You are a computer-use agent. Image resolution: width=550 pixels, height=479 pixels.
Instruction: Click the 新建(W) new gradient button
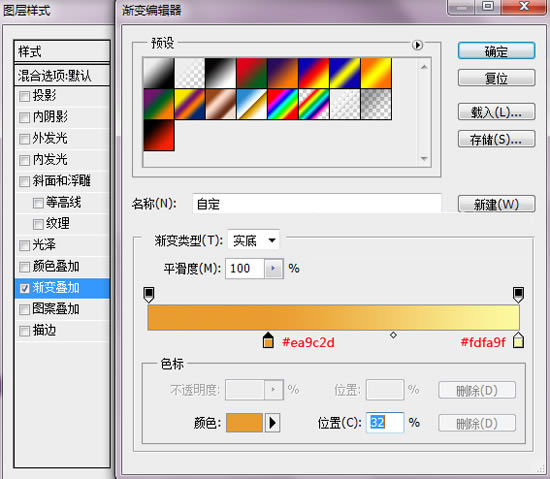(496, 204)
